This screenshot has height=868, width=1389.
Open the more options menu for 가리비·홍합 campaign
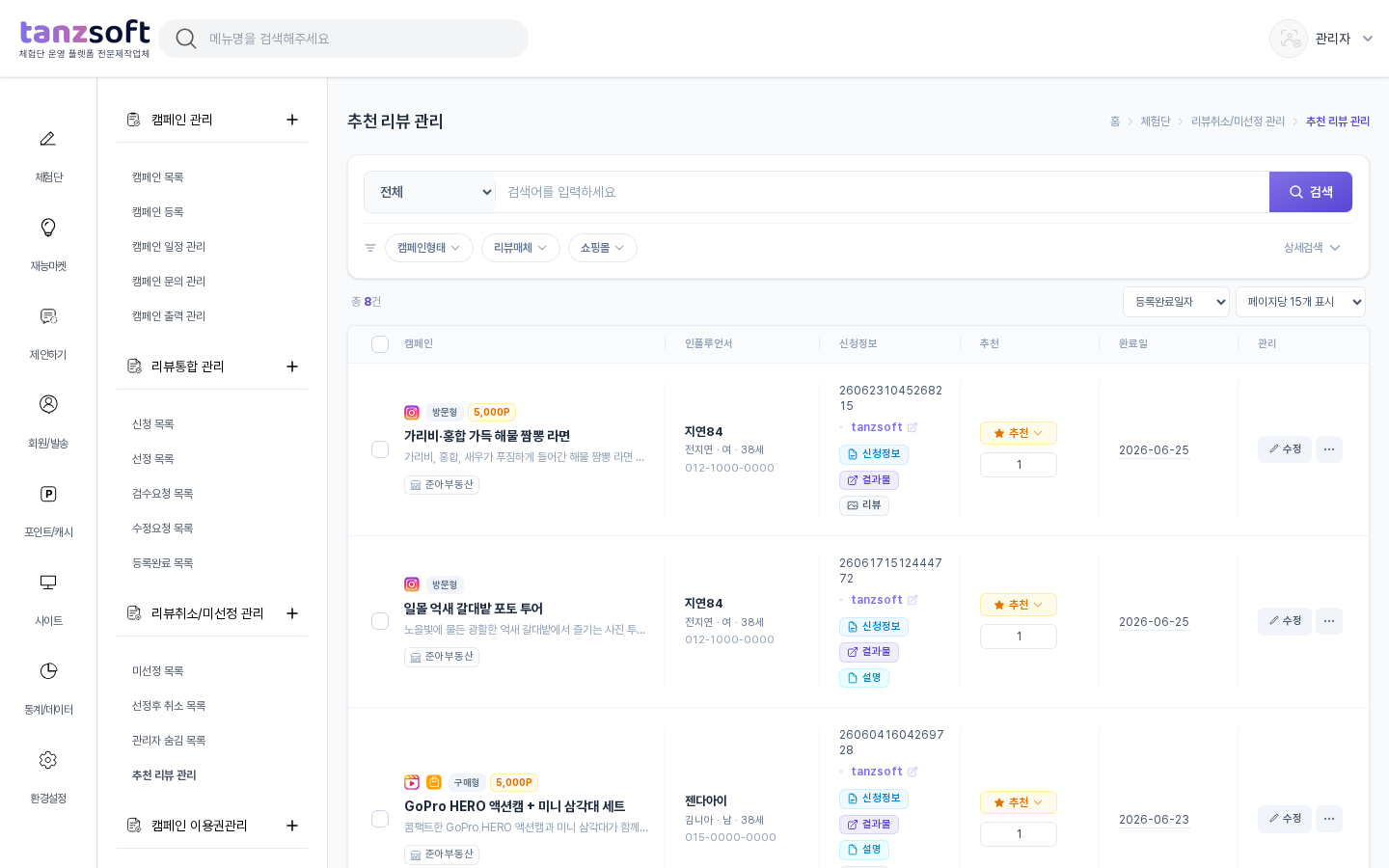1329,449
